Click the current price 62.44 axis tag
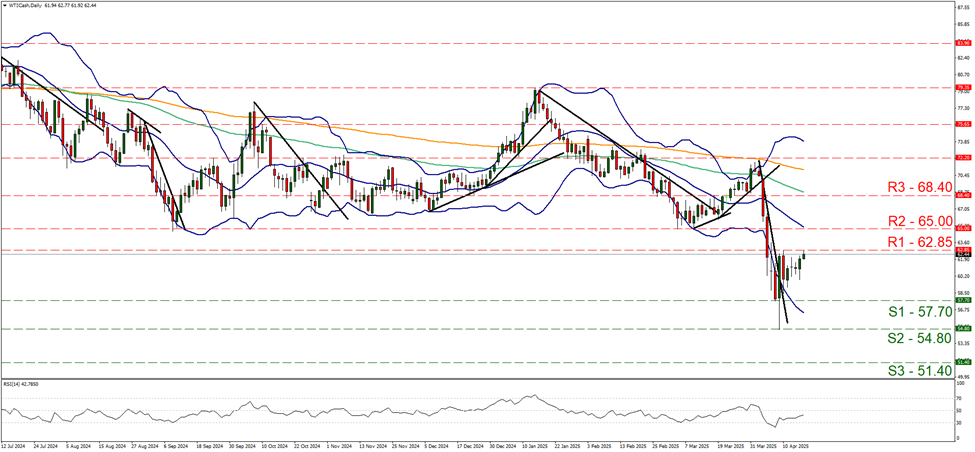The width and height of the screenshot is (975, 452). coord(963,254)
